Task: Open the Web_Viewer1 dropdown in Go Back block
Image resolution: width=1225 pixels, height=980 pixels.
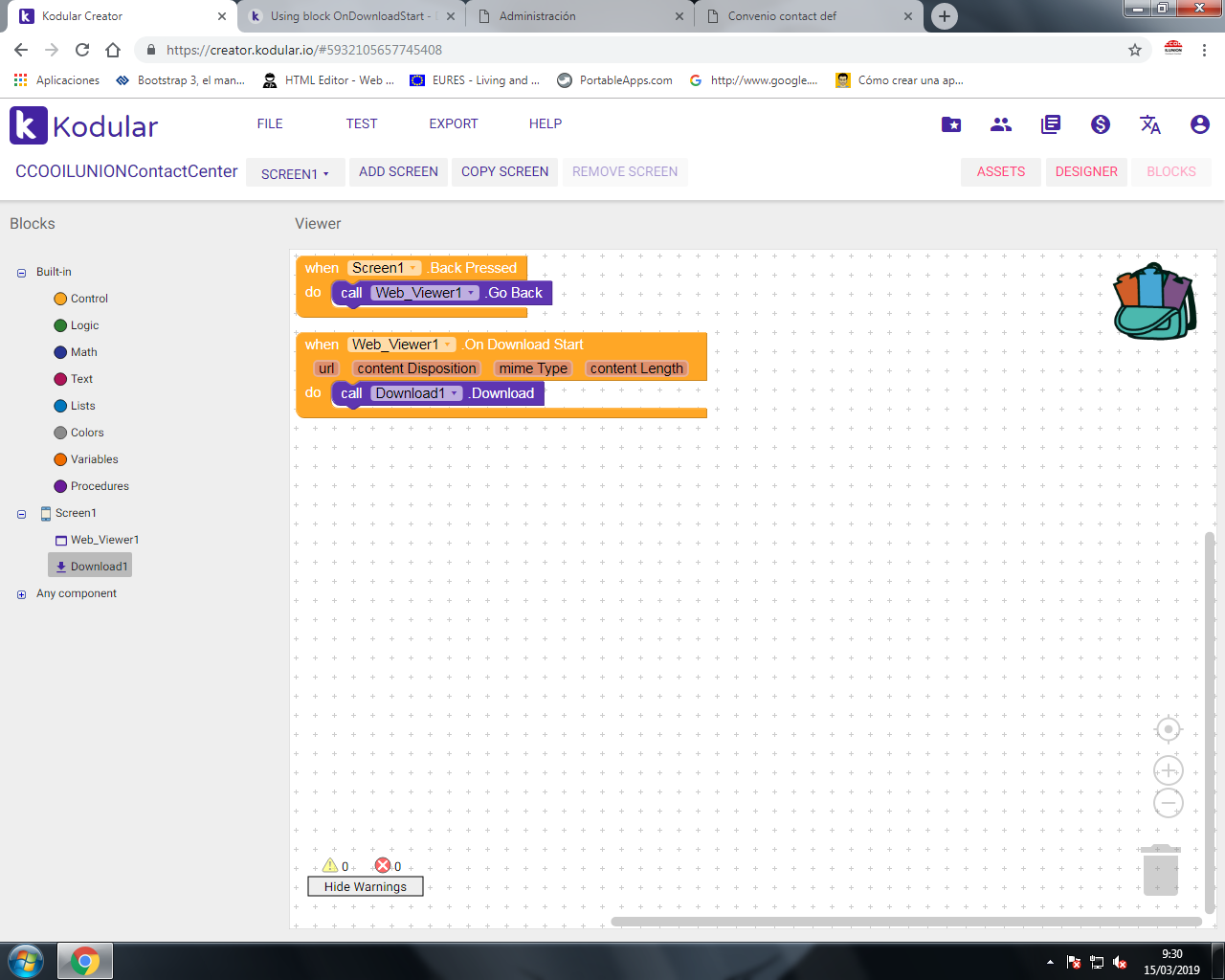Action: (x=471, y=293)
